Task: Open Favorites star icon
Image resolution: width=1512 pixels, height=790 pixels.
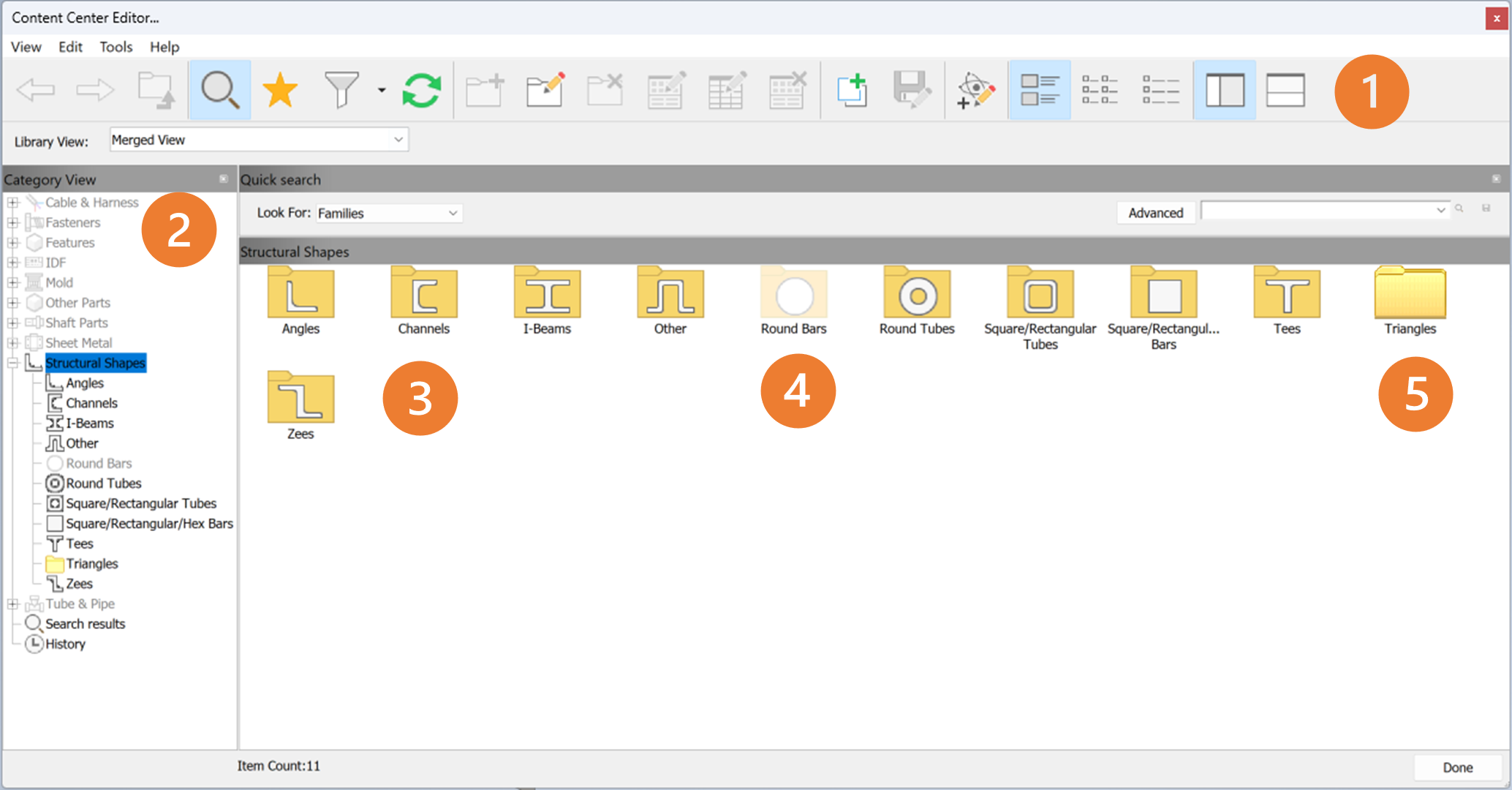Action: 280,91
